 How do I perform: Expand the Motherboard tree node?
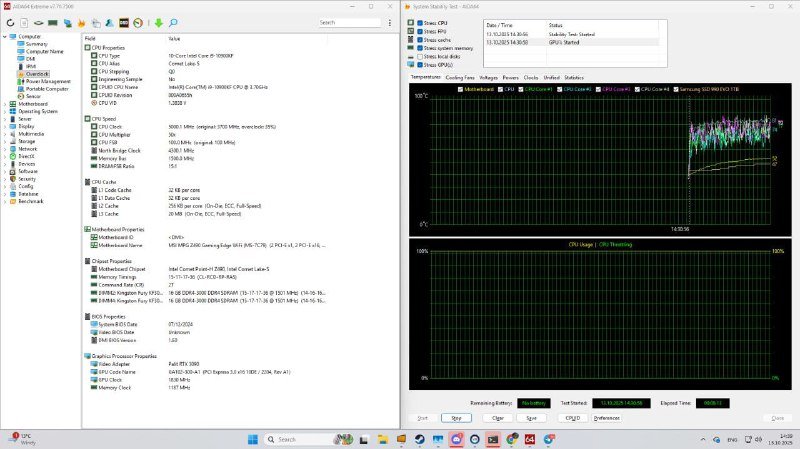[5, 104]
